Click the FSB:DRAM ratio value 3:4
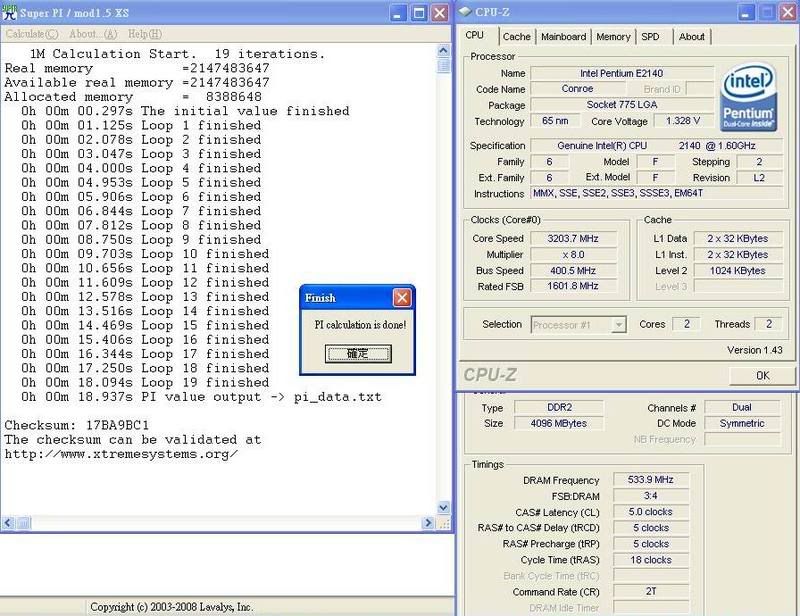 651,496
